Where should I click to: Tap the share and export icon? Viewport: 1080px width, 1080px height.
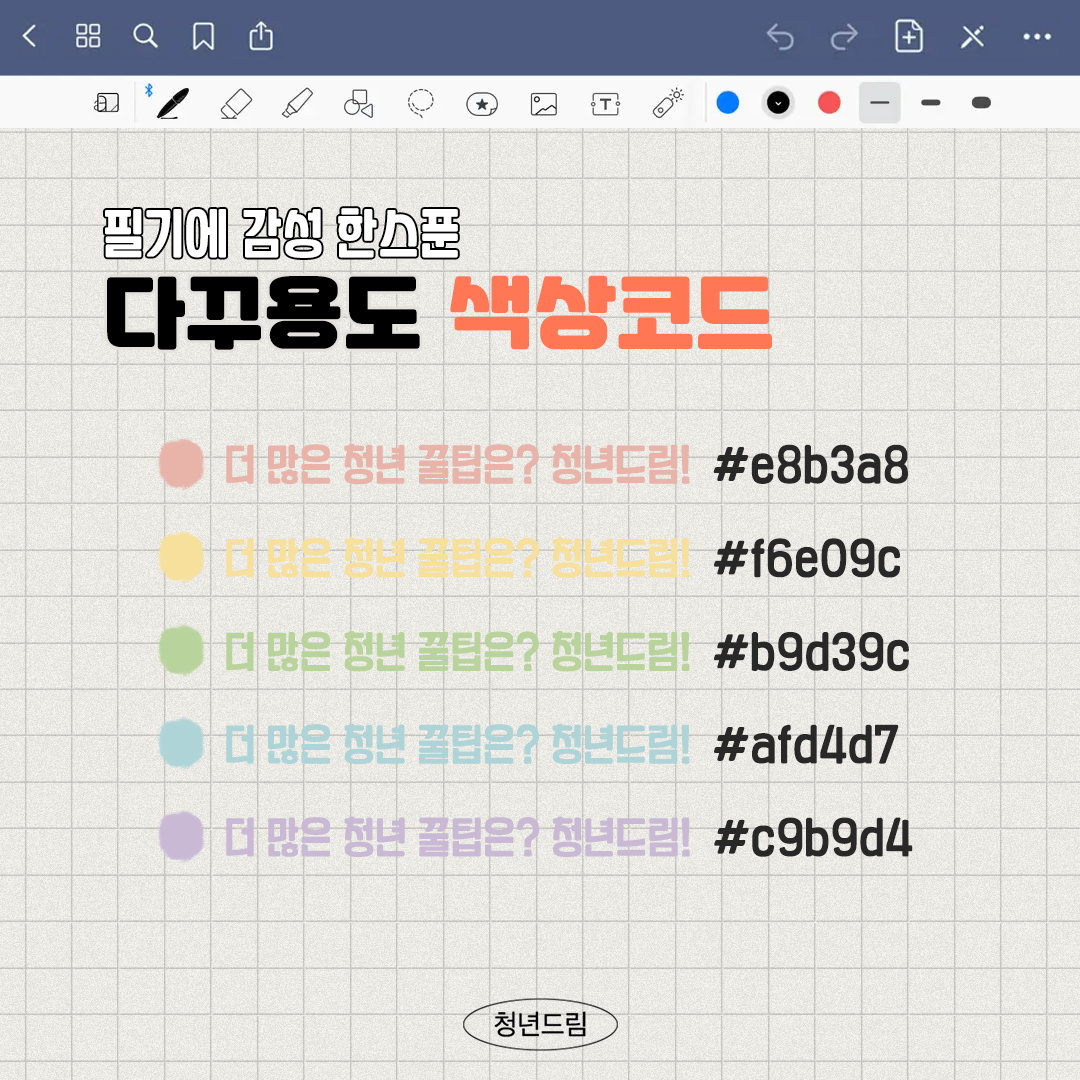point(260,37)
